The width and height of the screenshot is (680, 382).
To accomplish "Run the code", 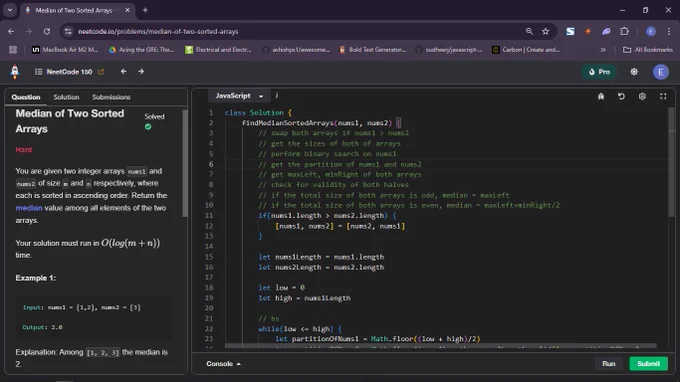I will click(608, 364).
